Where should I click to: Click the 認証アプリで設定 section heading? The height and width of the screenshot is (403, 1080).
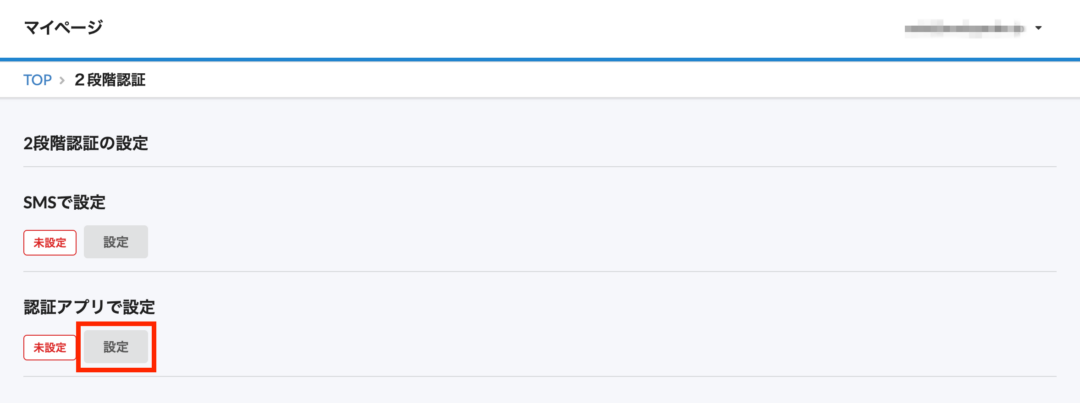(x=89, y=306)
